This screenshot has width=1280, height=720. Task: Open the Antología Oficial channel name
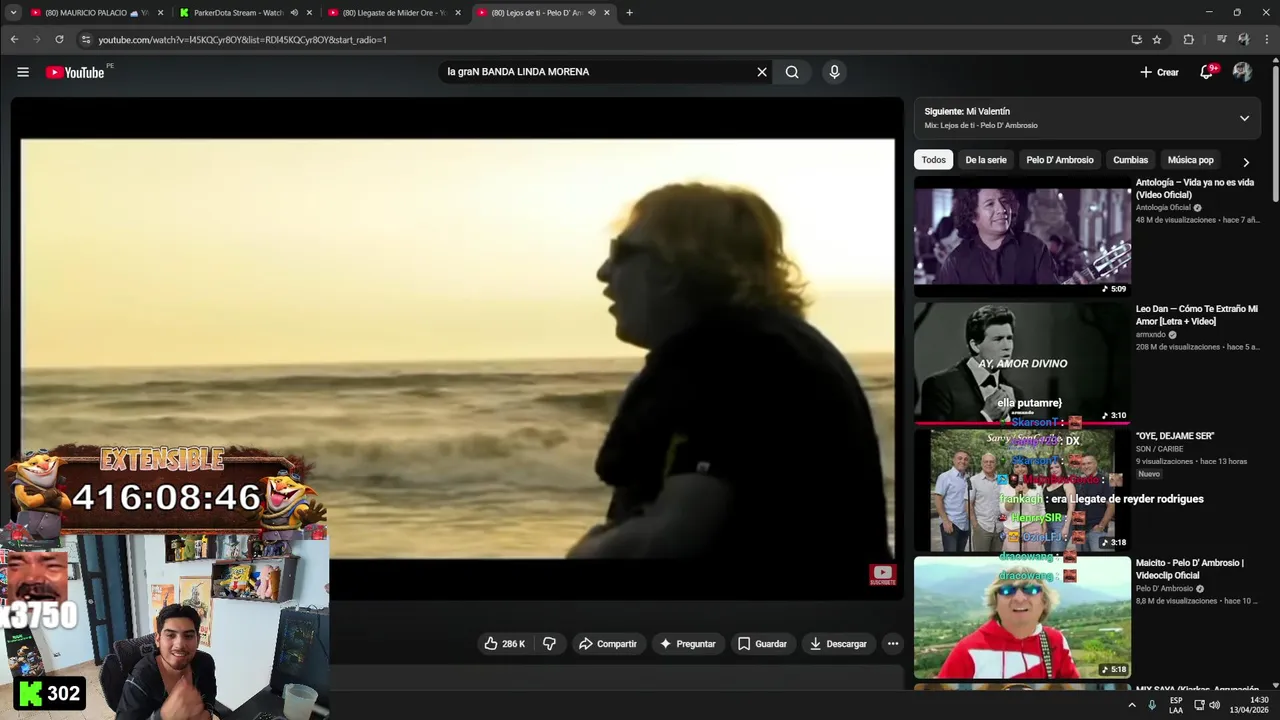1163,208
